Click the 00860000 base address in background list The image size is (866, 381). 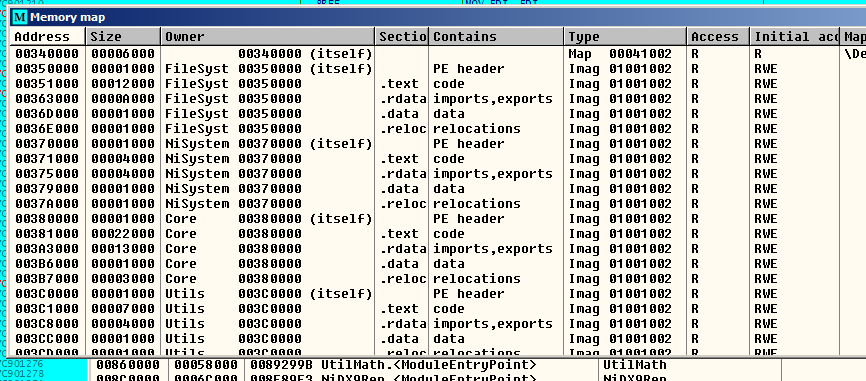coord(128,365)
